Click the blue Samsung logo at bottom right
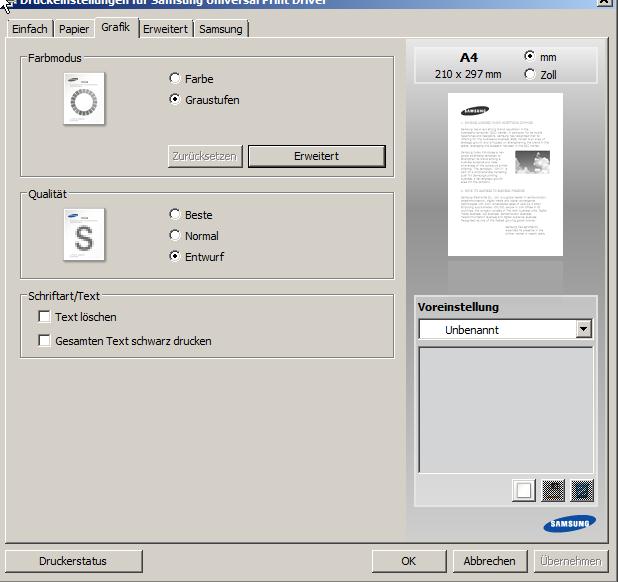Image resolution: width=618 pixels, height=582 pixels. tap(570, 524)
